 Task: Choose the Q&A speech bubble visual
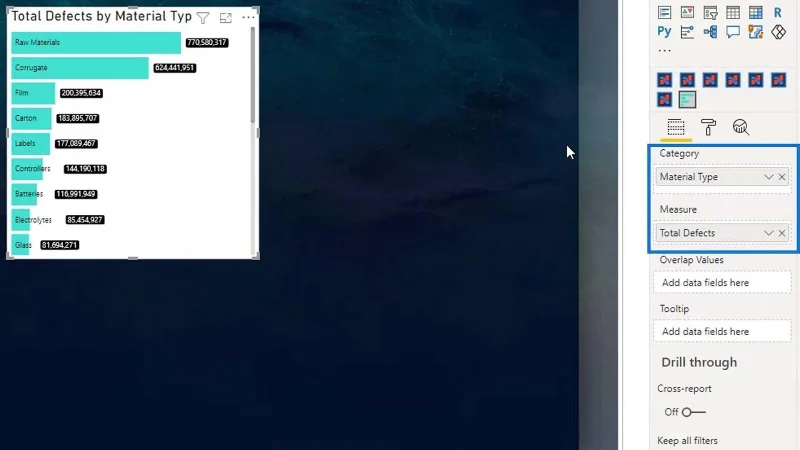733,32
